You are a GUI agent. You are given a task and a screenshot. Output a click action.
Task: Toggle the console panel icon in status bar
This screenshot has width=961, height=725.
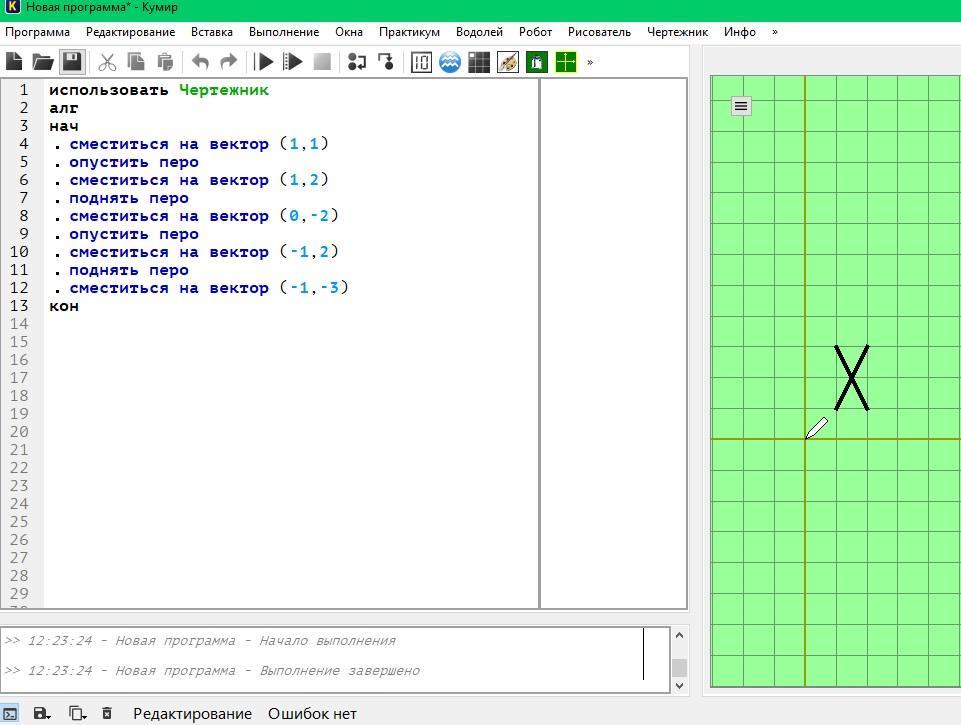pyautogui.click(x=10, y=713)
